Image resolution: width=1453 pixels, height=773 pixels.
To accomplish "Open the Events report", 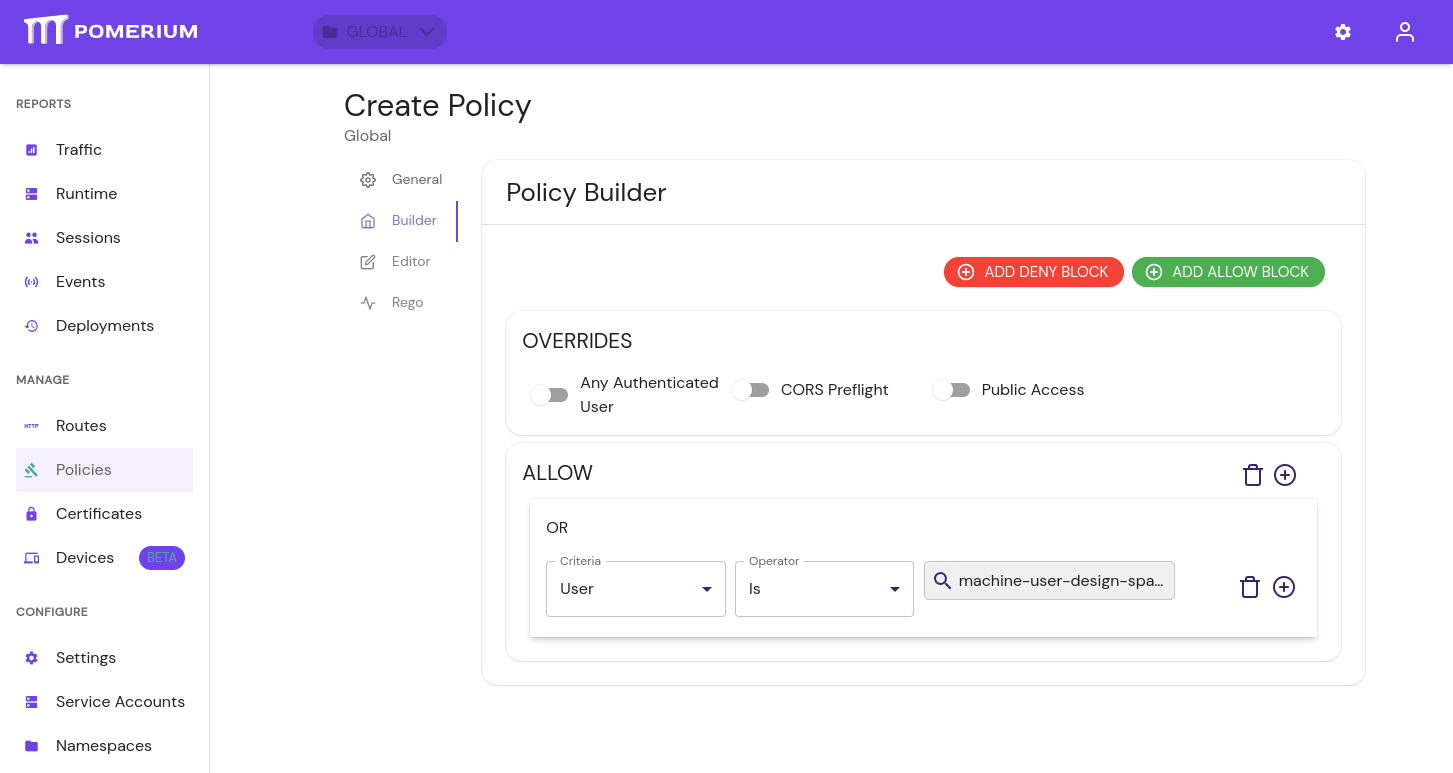I will [x=80, y=281].
